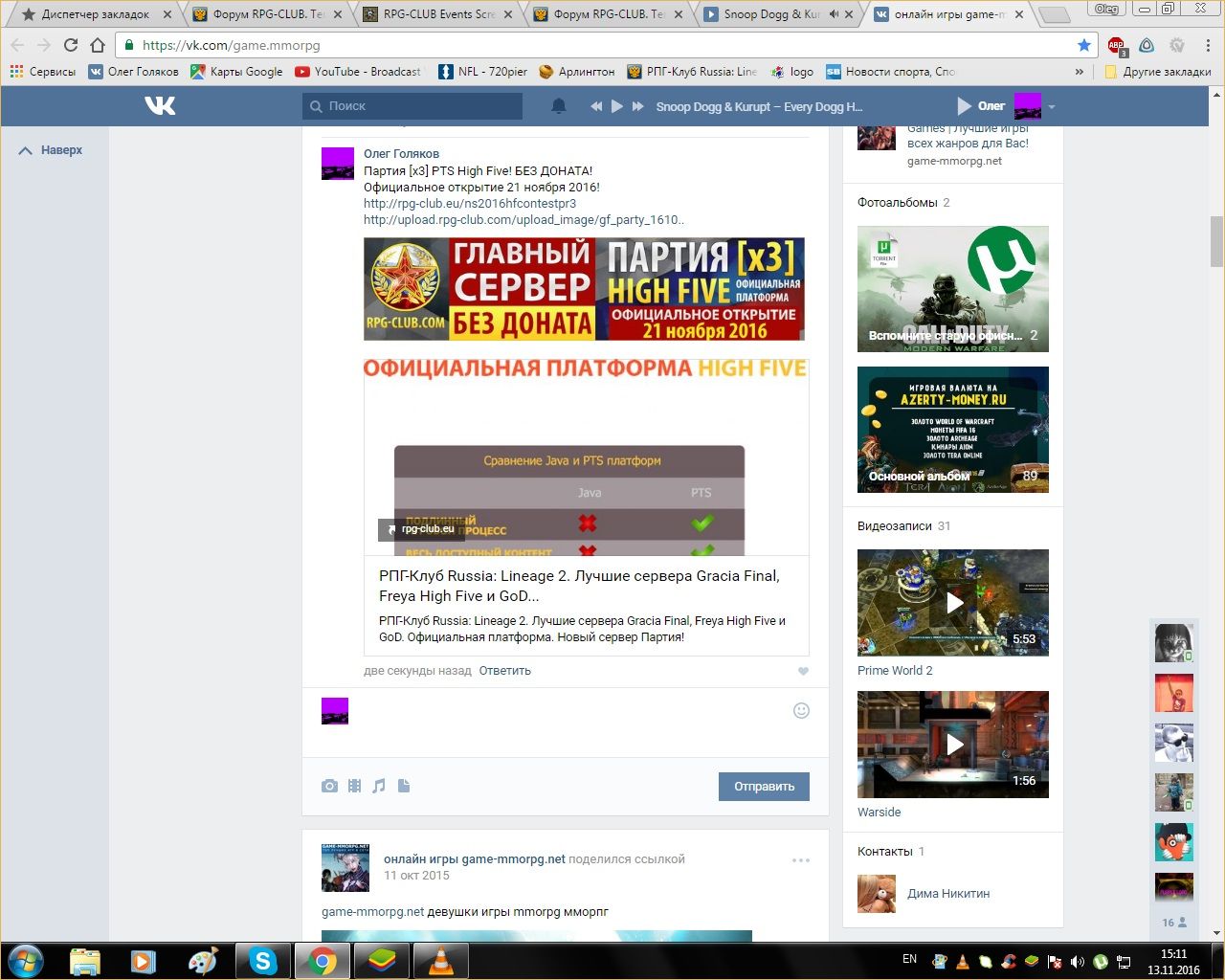
Task: Open the Фотоальбомы section header
Action: 898,202
